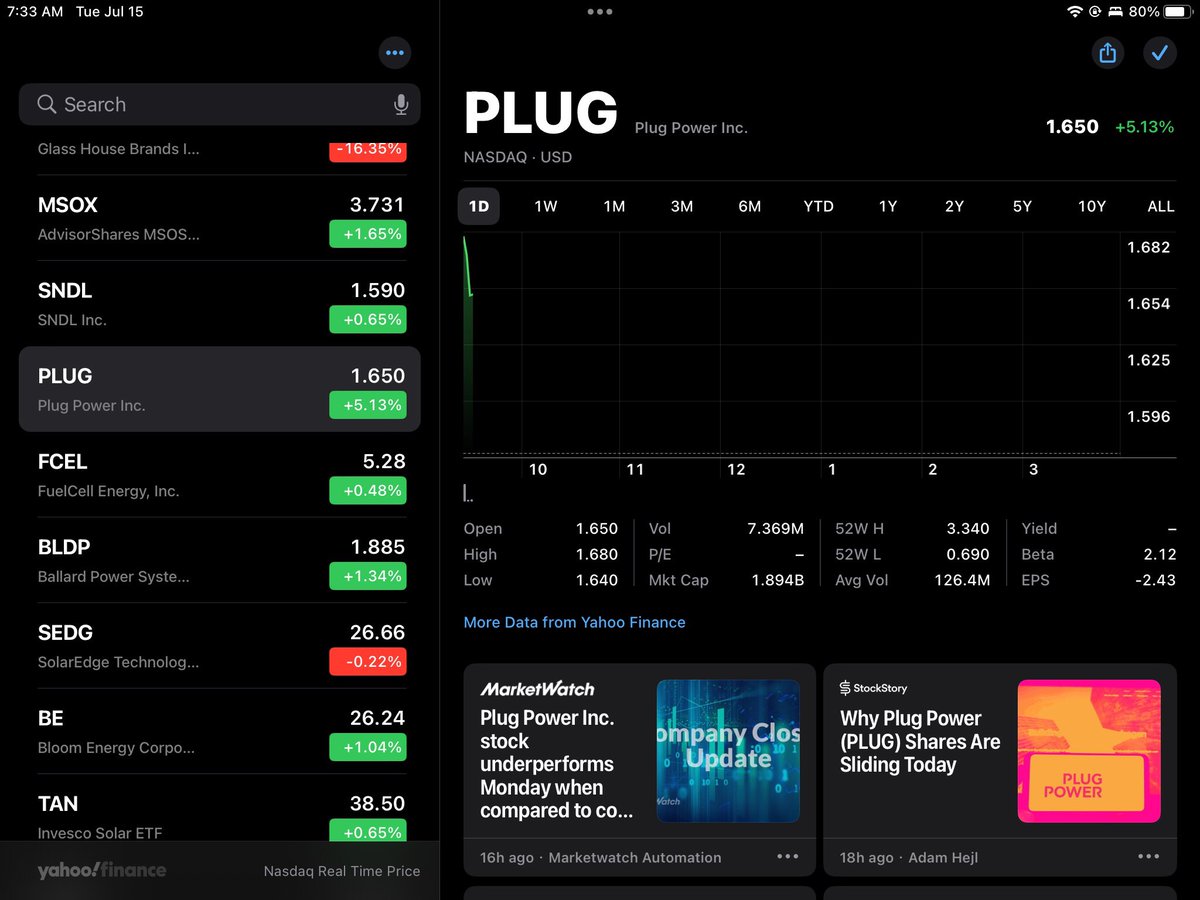The height and width of the screenshot is (900, 1200).
Task: Open More Data from Yahoo Finance link
Action: 575,622
